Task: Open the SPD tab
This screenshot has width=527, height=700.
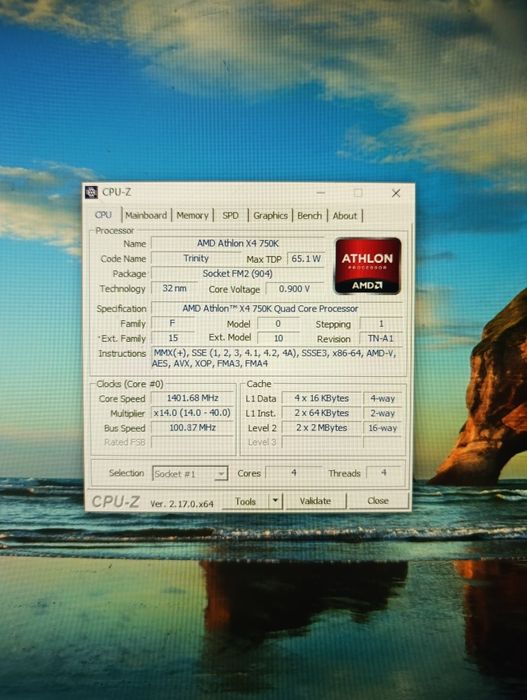Action: click(x=230, y=215)
